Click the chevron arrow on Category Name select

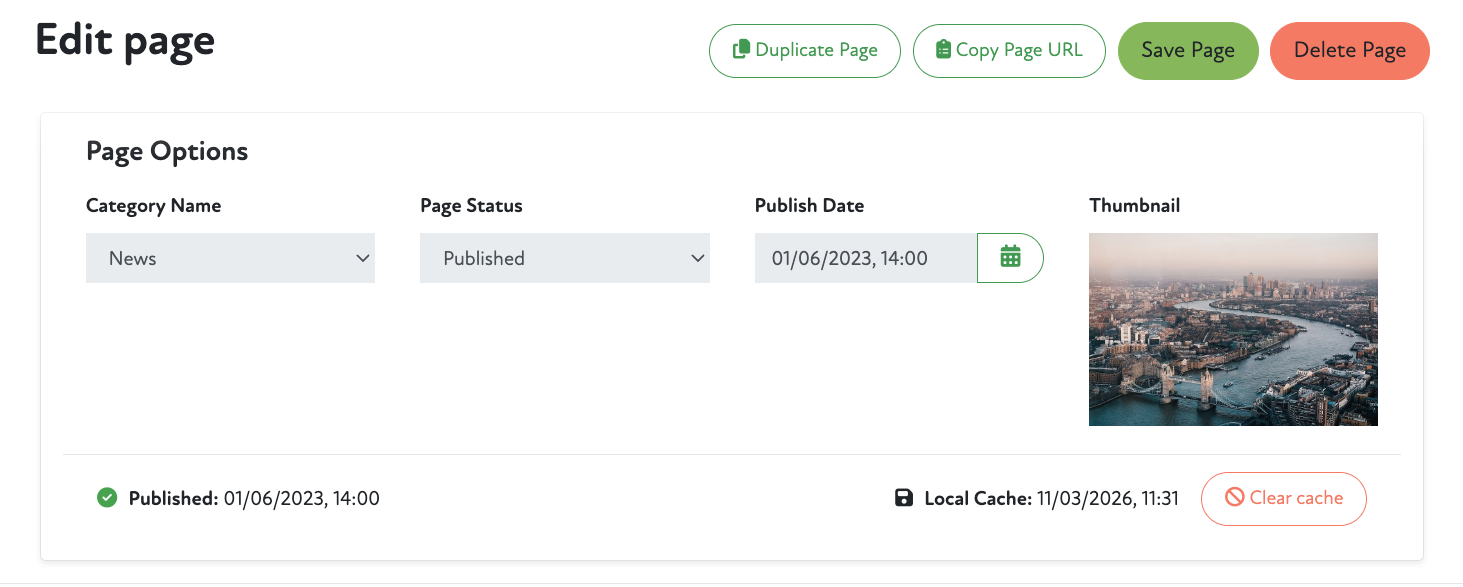[x=362, y=258]
